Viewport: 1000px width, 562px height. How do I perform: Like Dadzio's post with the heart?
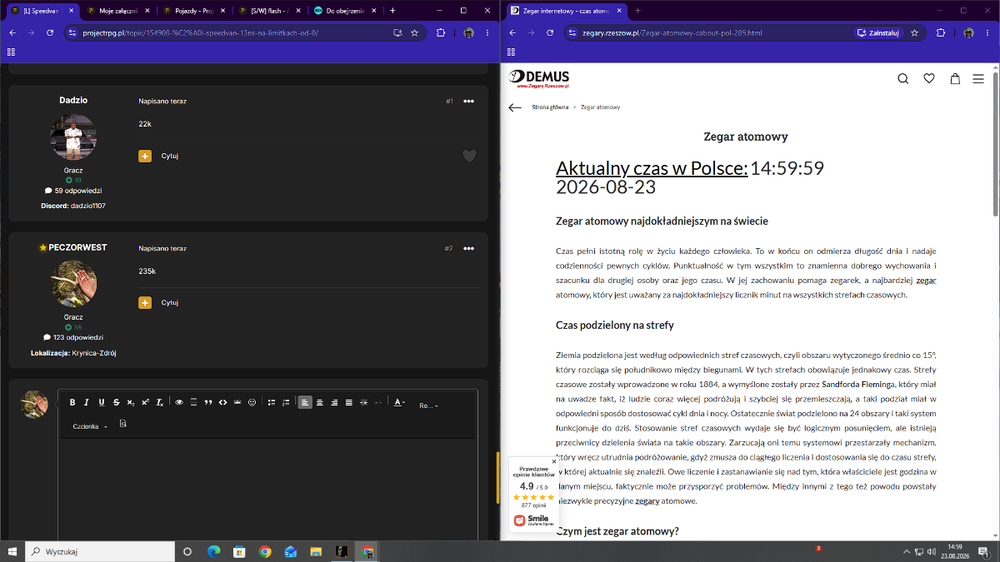(469, 156)
